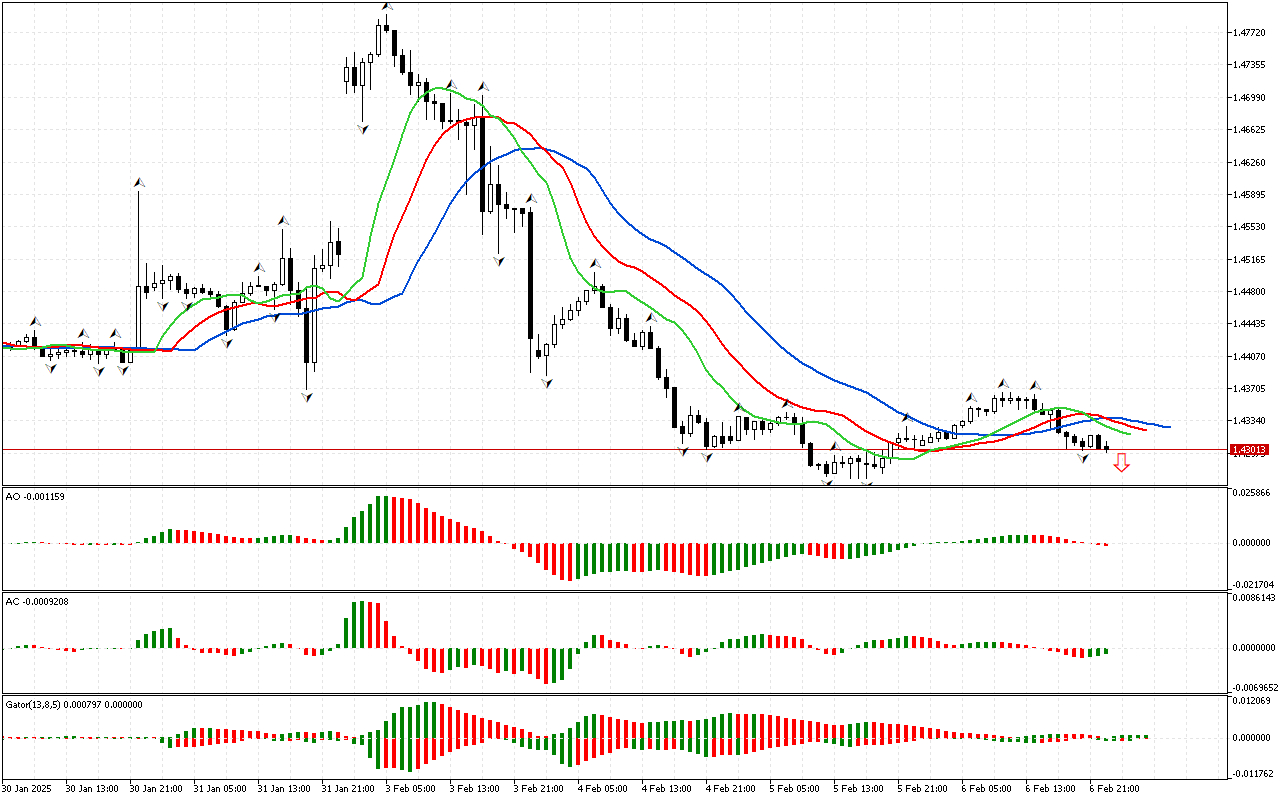Screen dimensions: 1280x800
Task: Click the AO scale maximum 0.025866
Action: point(1251,494)
